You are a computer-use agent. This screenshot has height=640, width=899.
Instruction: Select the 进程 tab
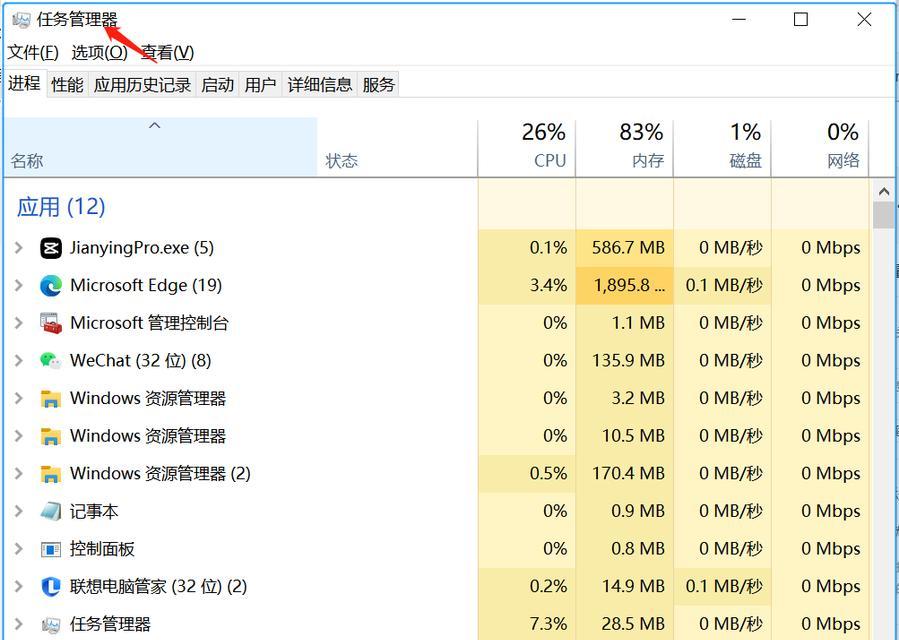pyautogui.click(x=24, y=83)
